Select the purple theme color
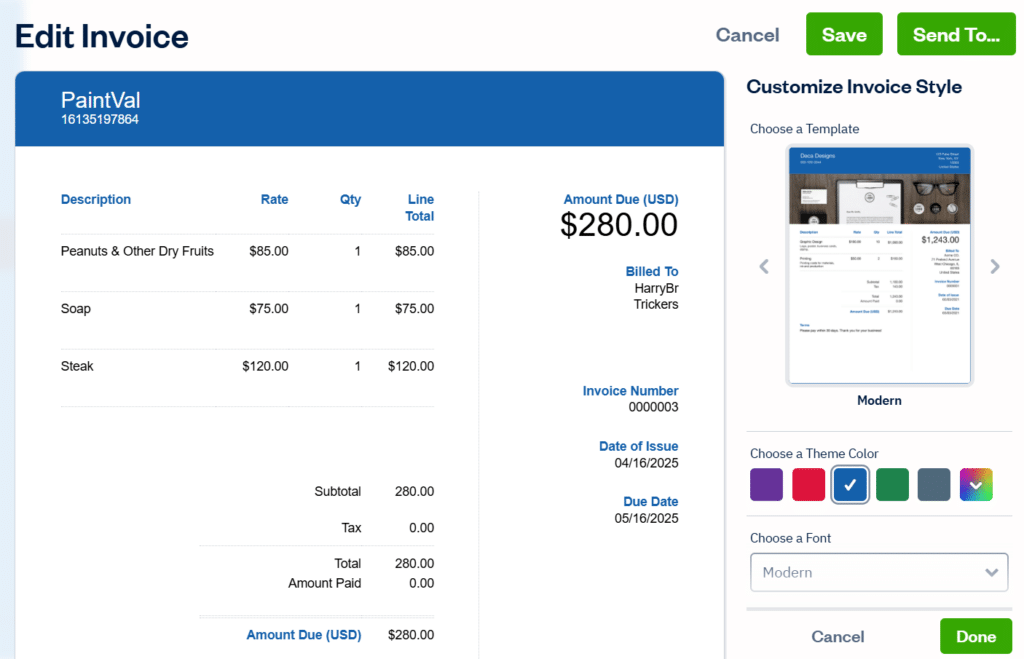The image size is (1024, 659). (x=766, y=484)
